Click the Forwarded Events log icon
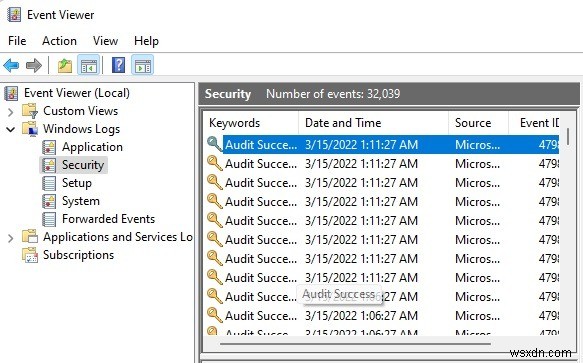The height and width of the screenshot is (363, 583). click(x=49, y=219)
